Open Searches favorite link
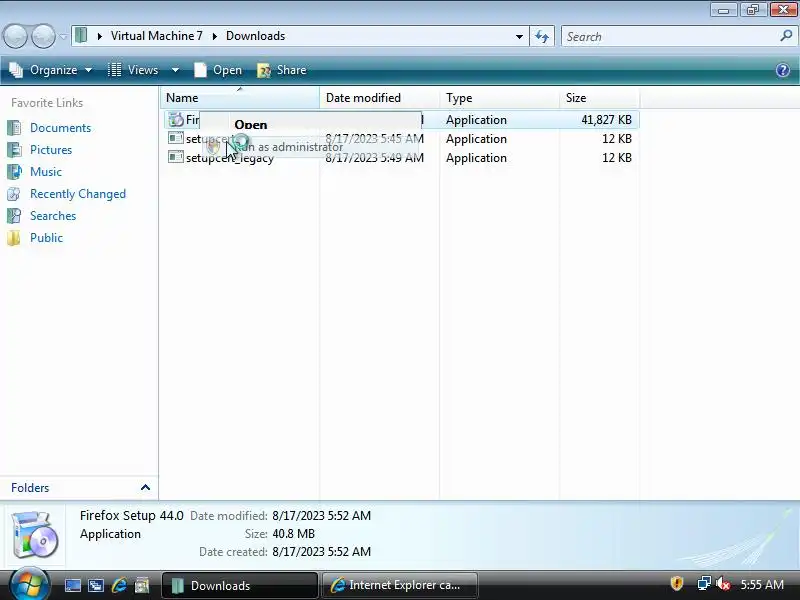The image size is (800, 600). 53,216
